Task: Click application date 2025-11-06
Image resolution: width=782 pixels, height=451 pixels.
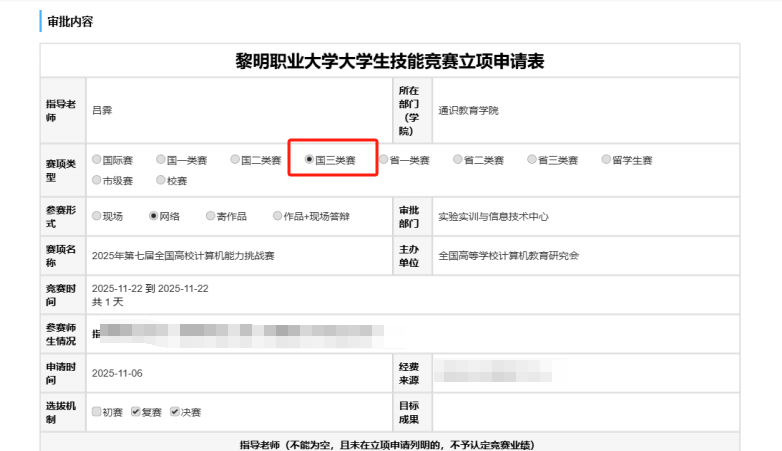Action: tap(117, 373)
